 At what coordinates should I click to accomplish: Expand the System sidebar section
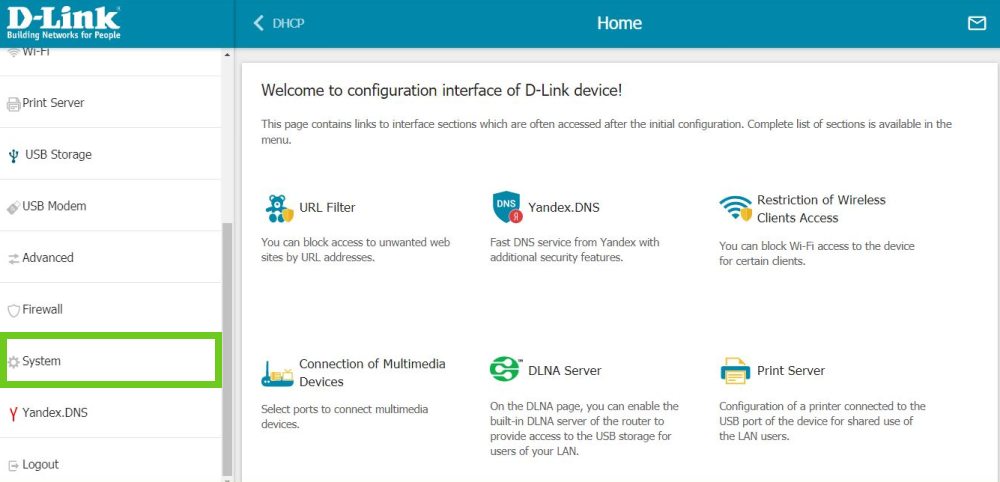pos(42,361)
